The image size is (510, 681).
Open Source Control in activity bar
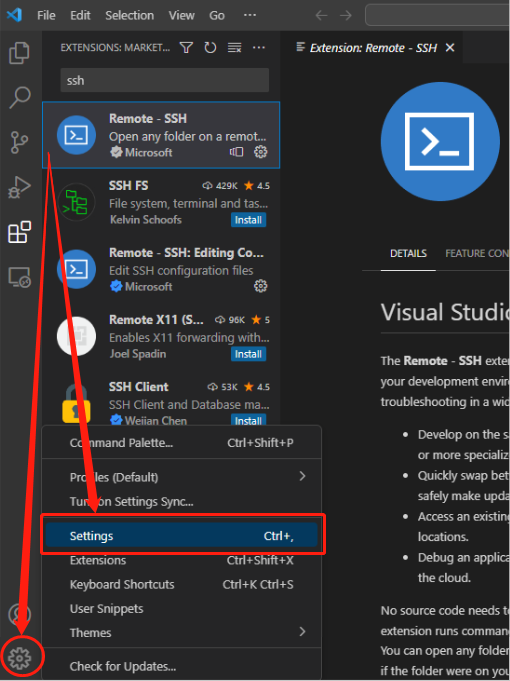coord(20,142)
